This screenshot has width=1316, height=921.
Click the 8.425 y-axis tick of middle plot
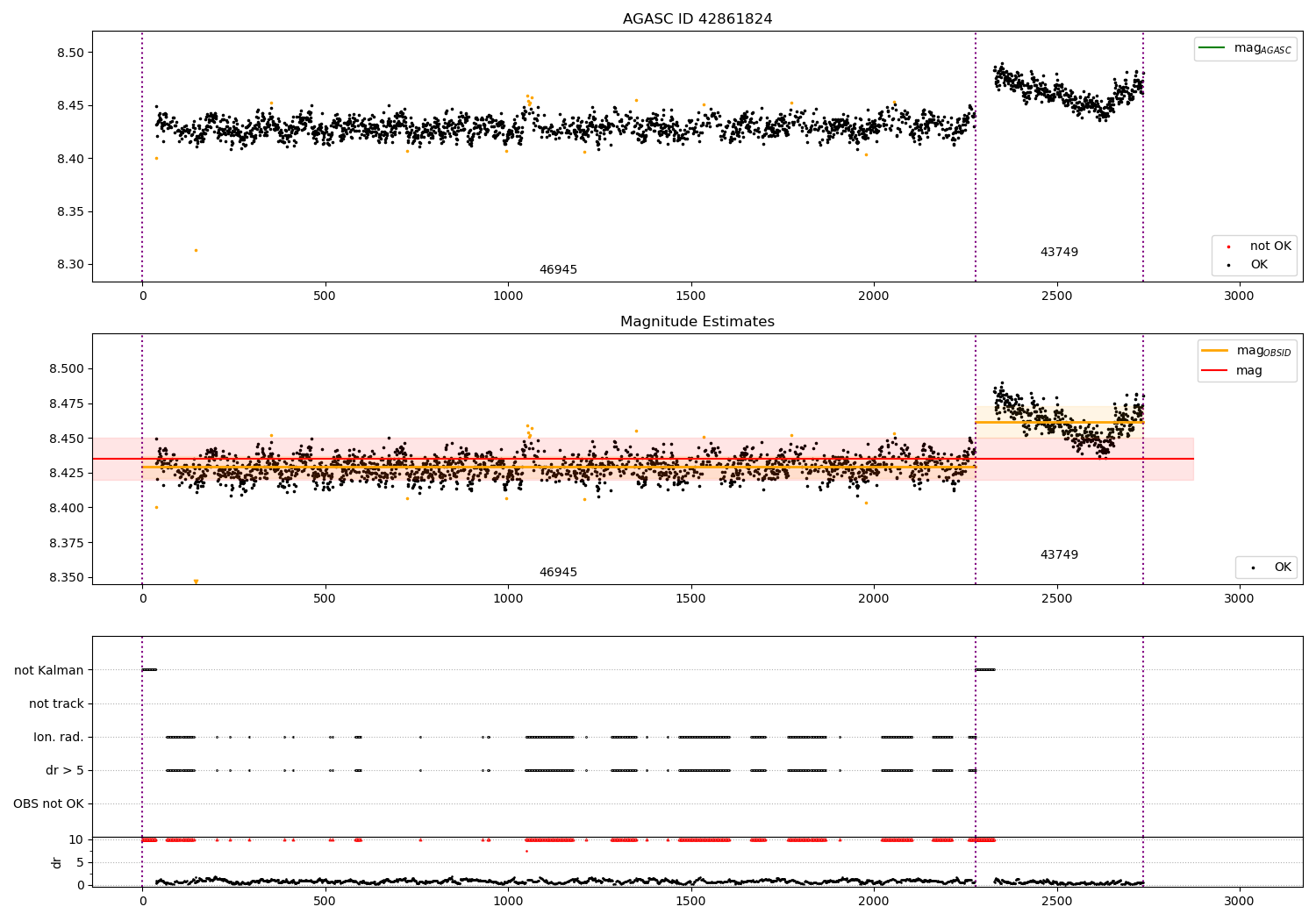66,474
